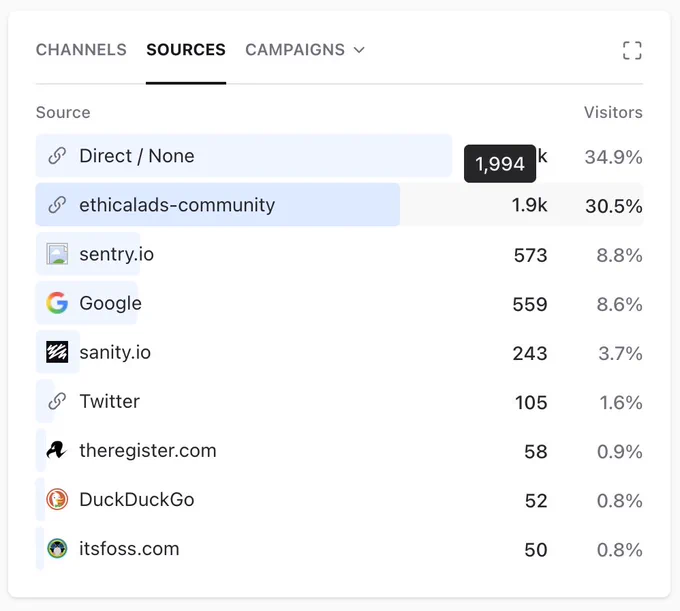680x611 pixels.
Task: Click the Google logo icon
Action: pyautogui.click(x=57, y=303)
